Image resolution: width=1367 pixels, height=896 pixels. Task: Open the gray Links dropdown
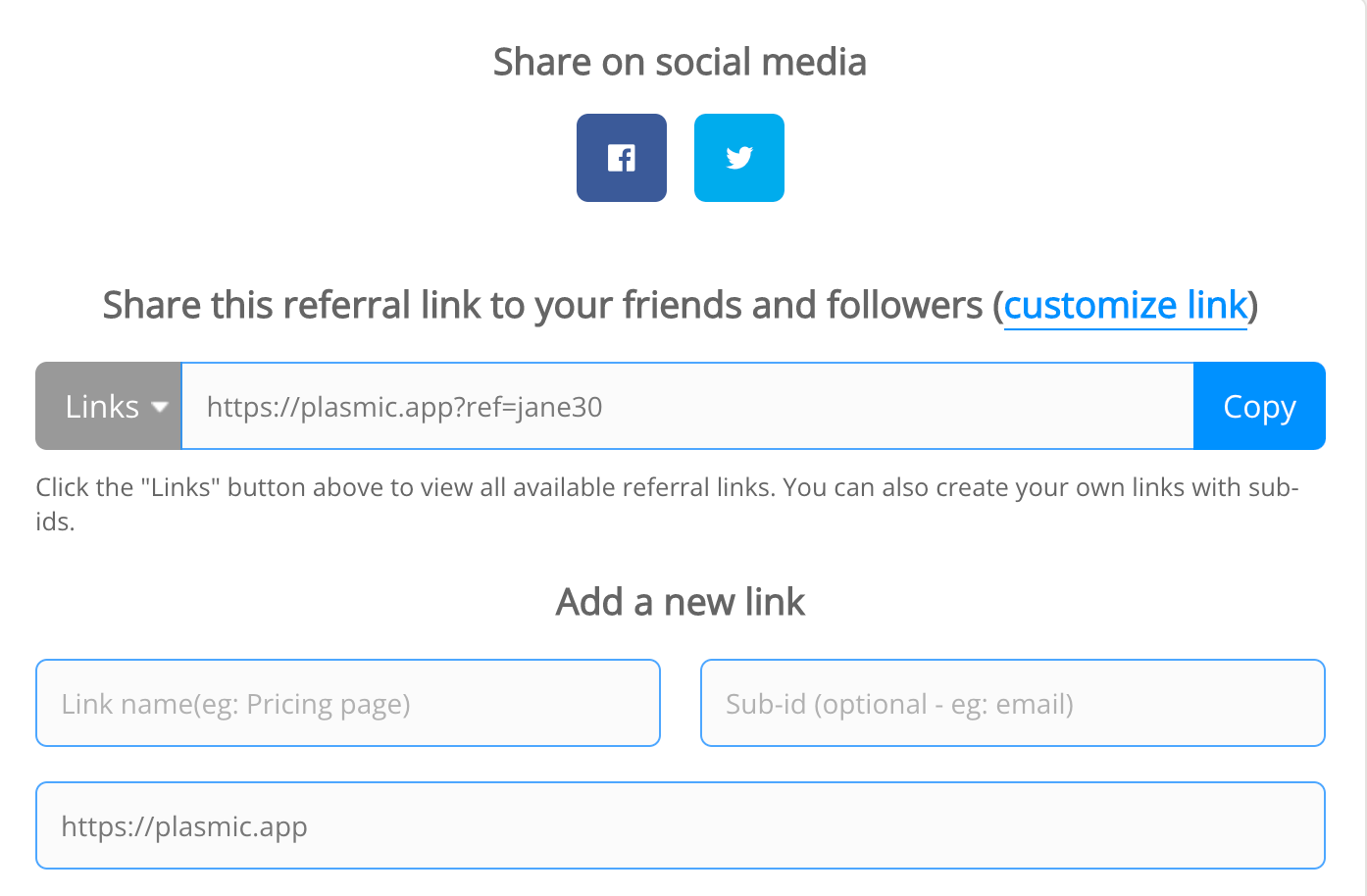(109, 406)
